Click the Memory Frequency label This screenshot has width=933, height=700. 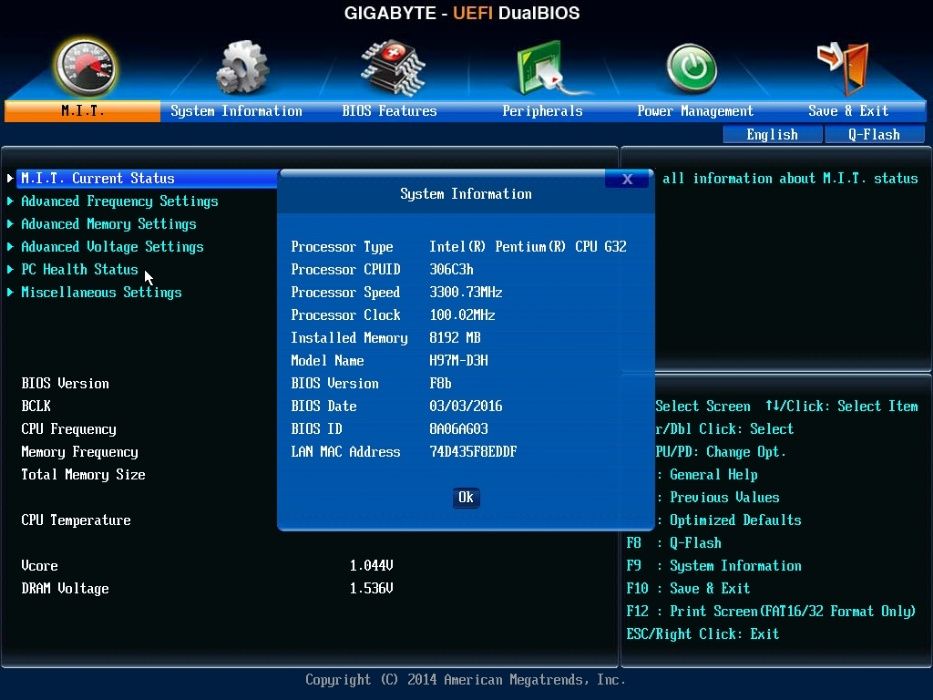tap(80, 452)
